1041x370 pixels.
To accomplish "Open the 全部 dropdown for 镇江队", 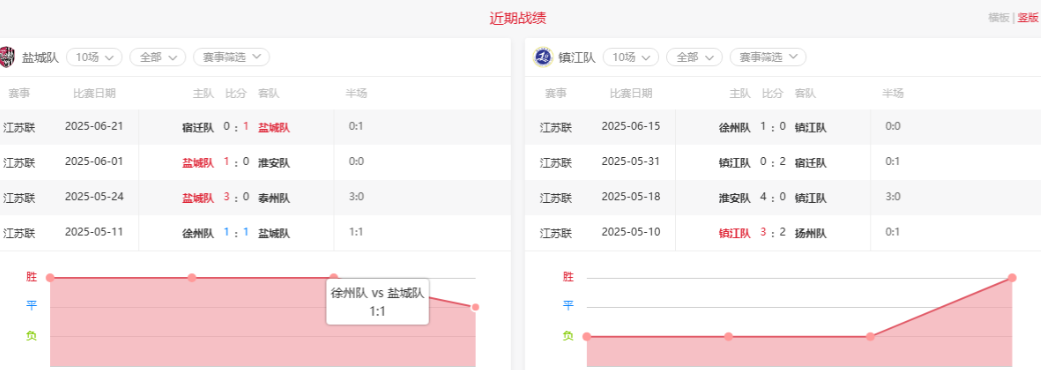I will 694,57.
